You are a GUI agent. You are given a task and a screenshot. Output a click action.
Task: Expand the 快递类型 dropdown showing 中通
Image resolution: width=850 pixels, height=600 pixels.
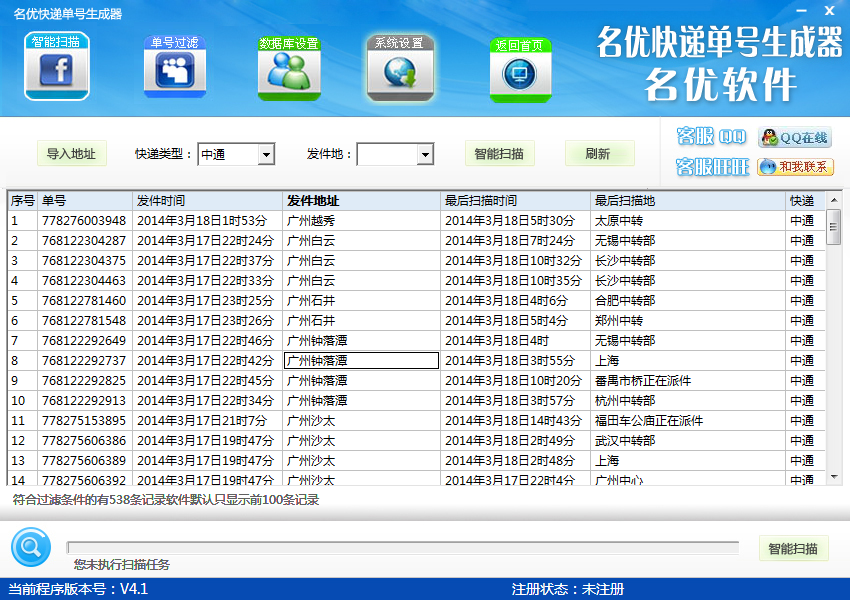266,154
